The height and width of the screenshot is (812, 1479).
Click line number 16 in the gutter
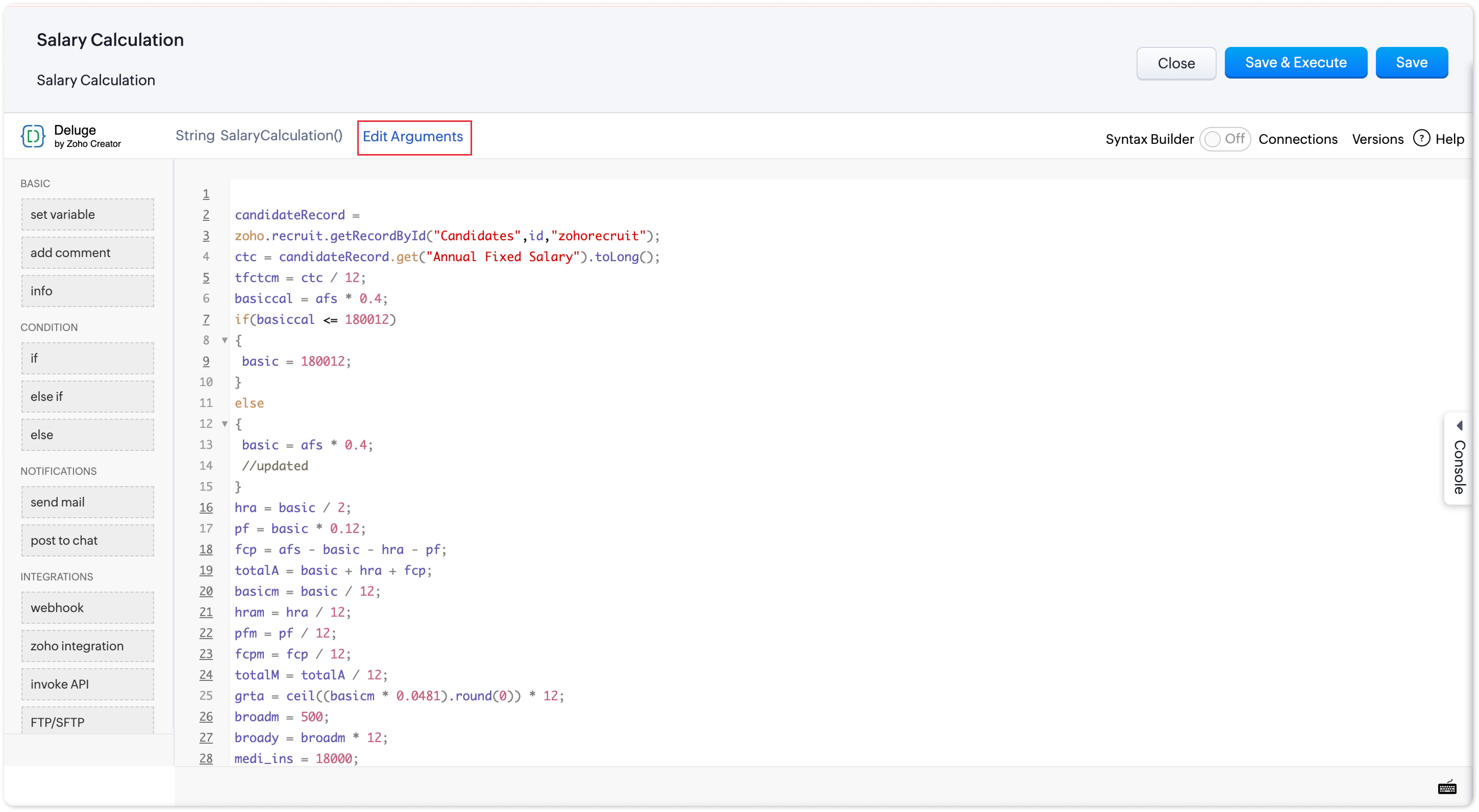click(206, 507)
